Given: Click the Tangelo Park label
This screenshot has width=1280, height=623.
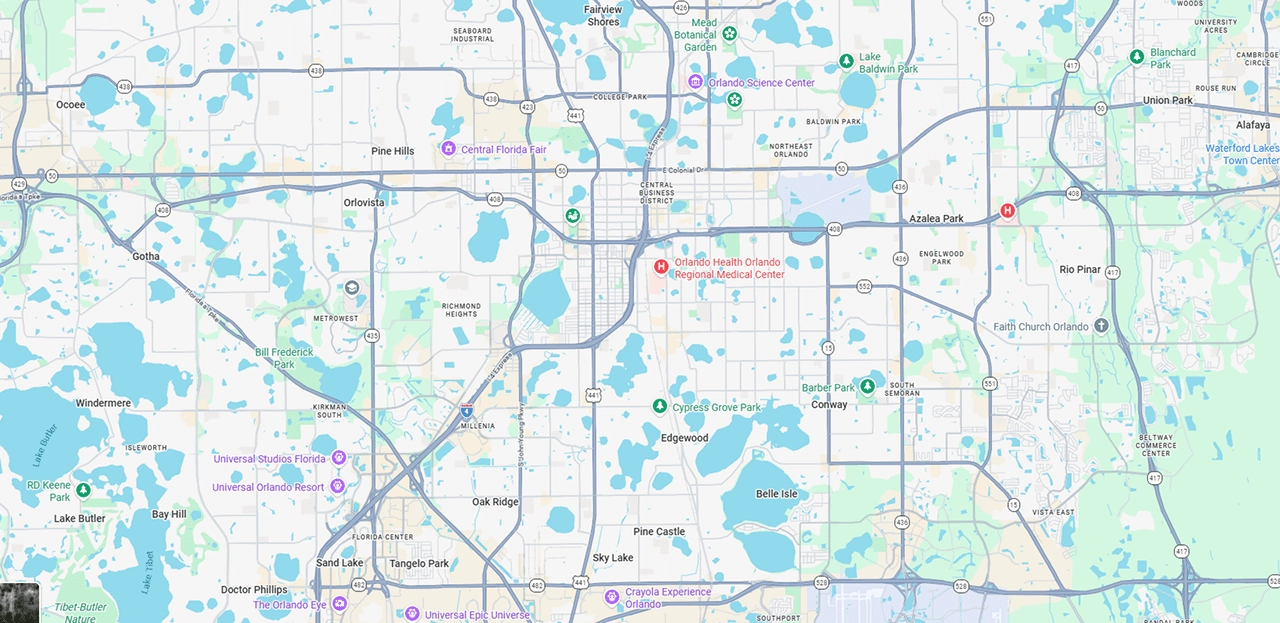Looking at the screenshot, I should 418,564.
